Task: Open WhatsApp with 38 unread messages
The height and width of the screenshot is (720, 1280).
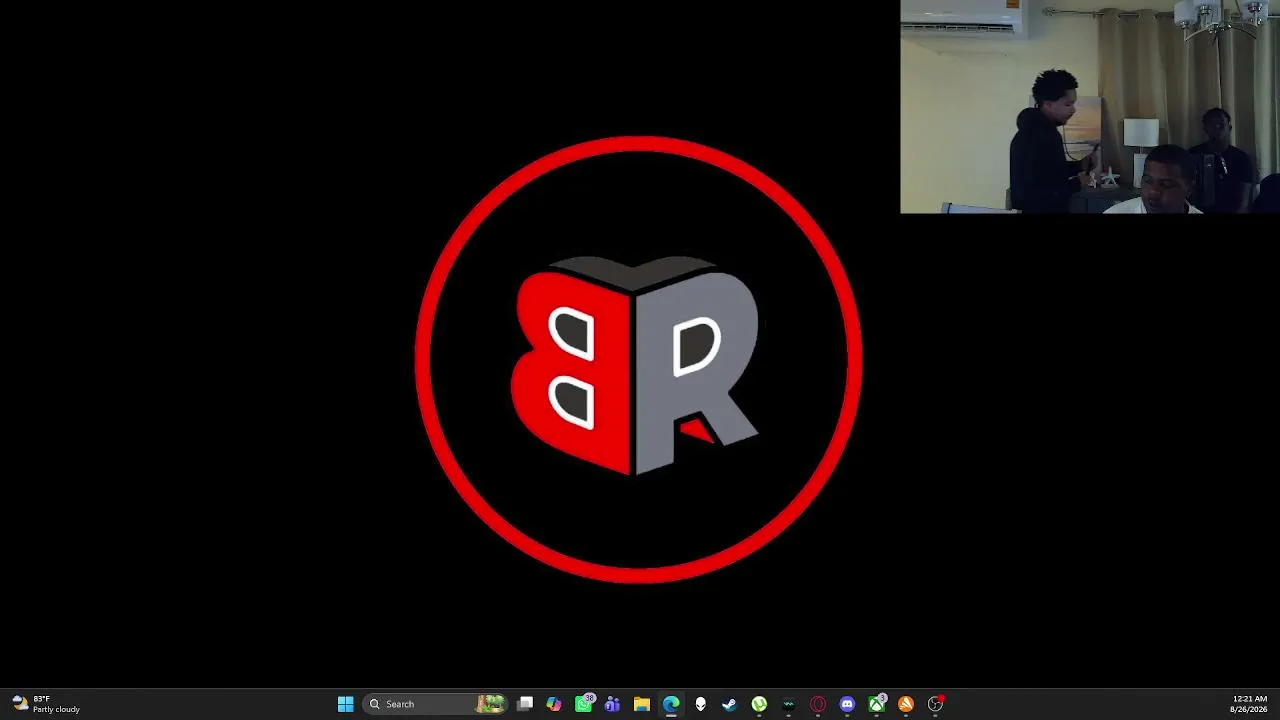Action: [x=584, y=704]
